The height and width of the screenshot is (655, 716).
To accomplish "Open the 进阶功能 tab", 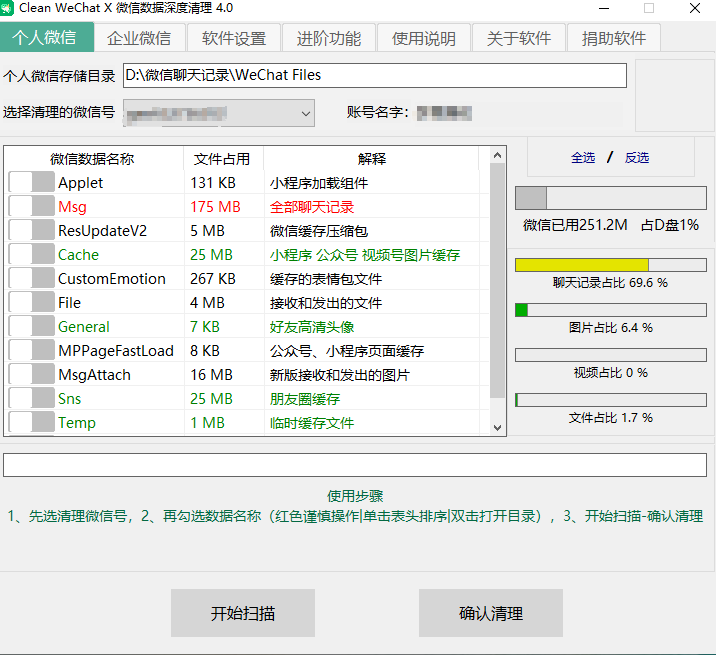I will (x=329, y=38).
